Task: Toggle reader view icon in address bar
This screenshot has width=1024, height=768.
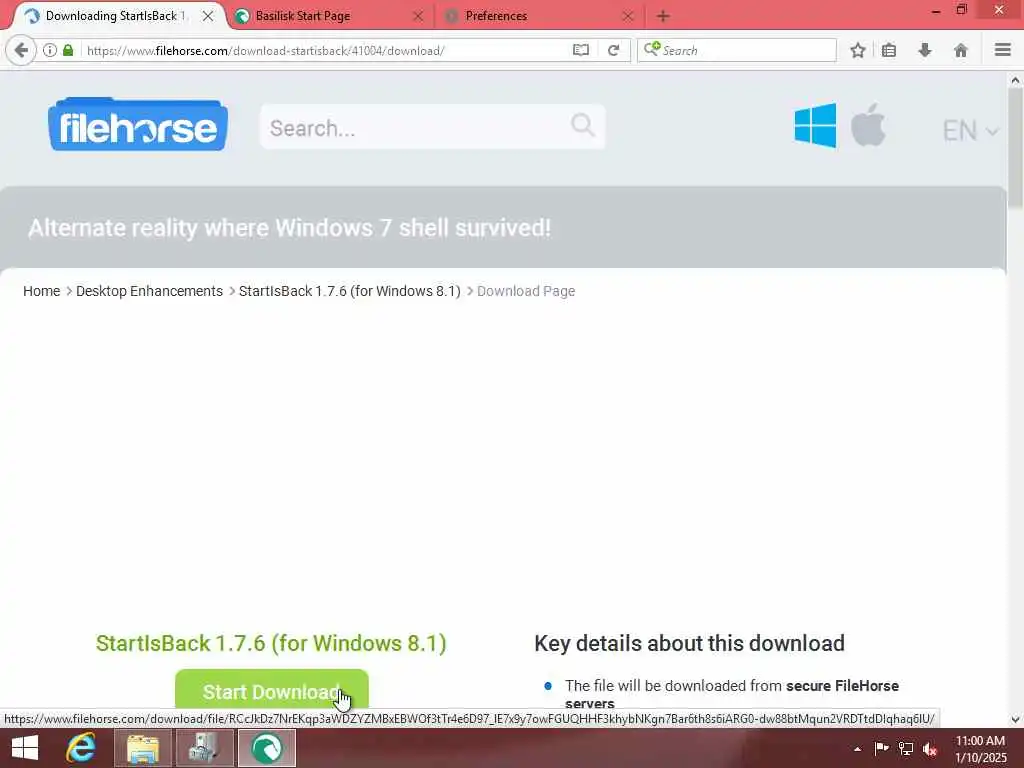Action: point(581,50)
